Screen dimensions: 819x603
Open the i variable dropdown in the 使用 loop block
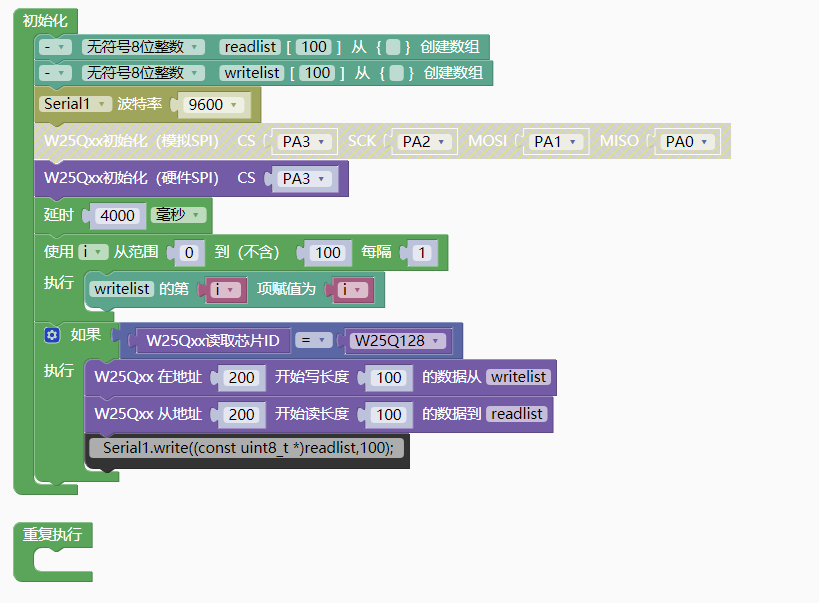[93, 252]
